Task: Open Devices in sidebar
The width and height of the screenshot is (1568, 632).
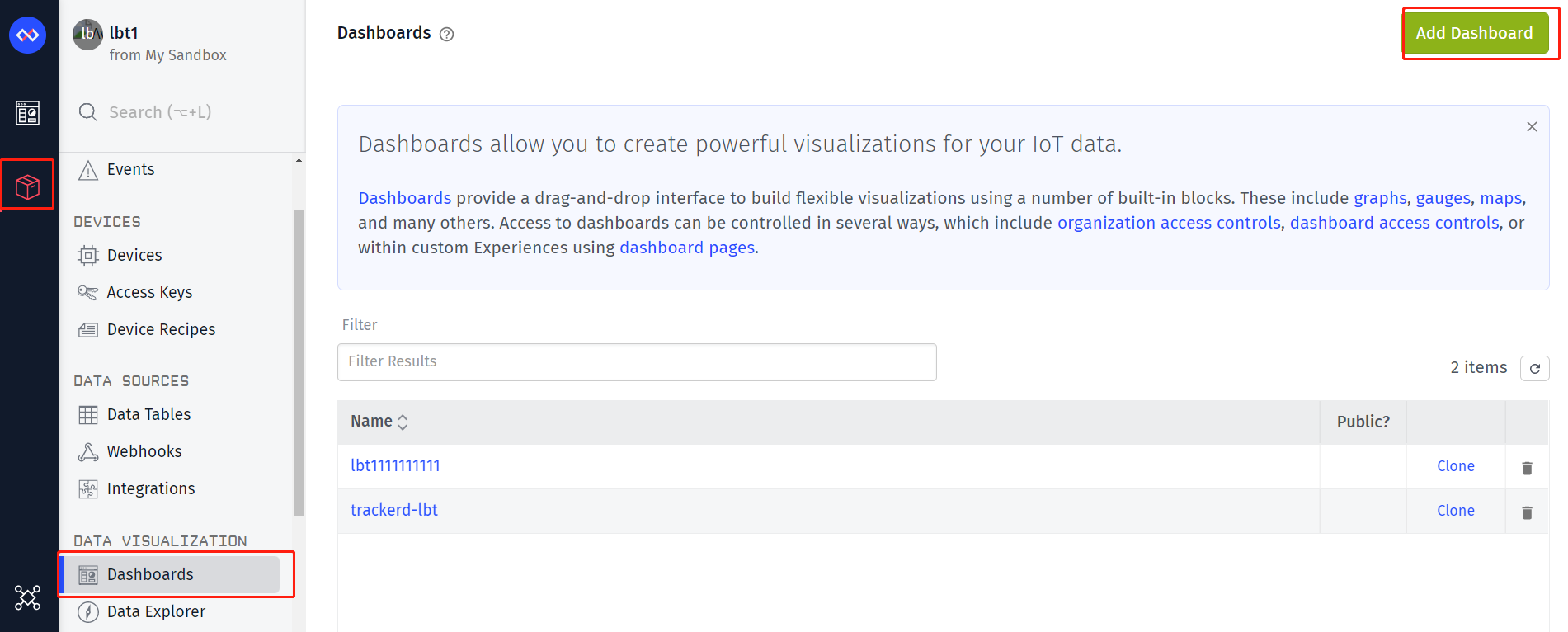Action: coord(134,255)
